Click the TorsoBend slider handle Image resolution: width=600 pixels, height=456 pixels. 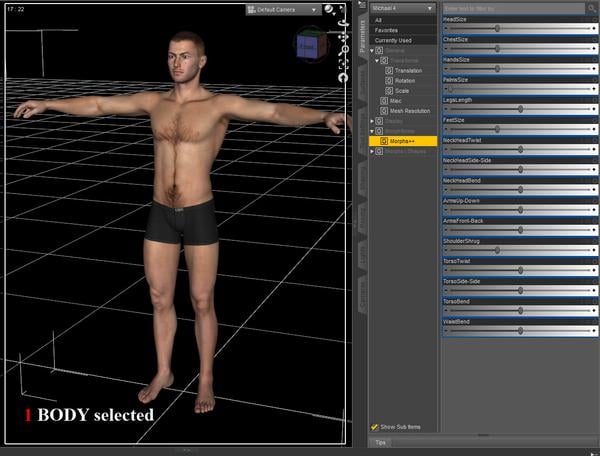[520, 311]
